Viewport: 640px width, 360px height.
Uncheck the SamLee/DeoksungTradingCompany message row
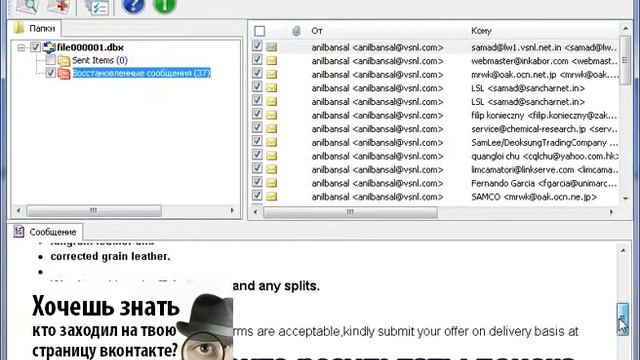(257, 141)
